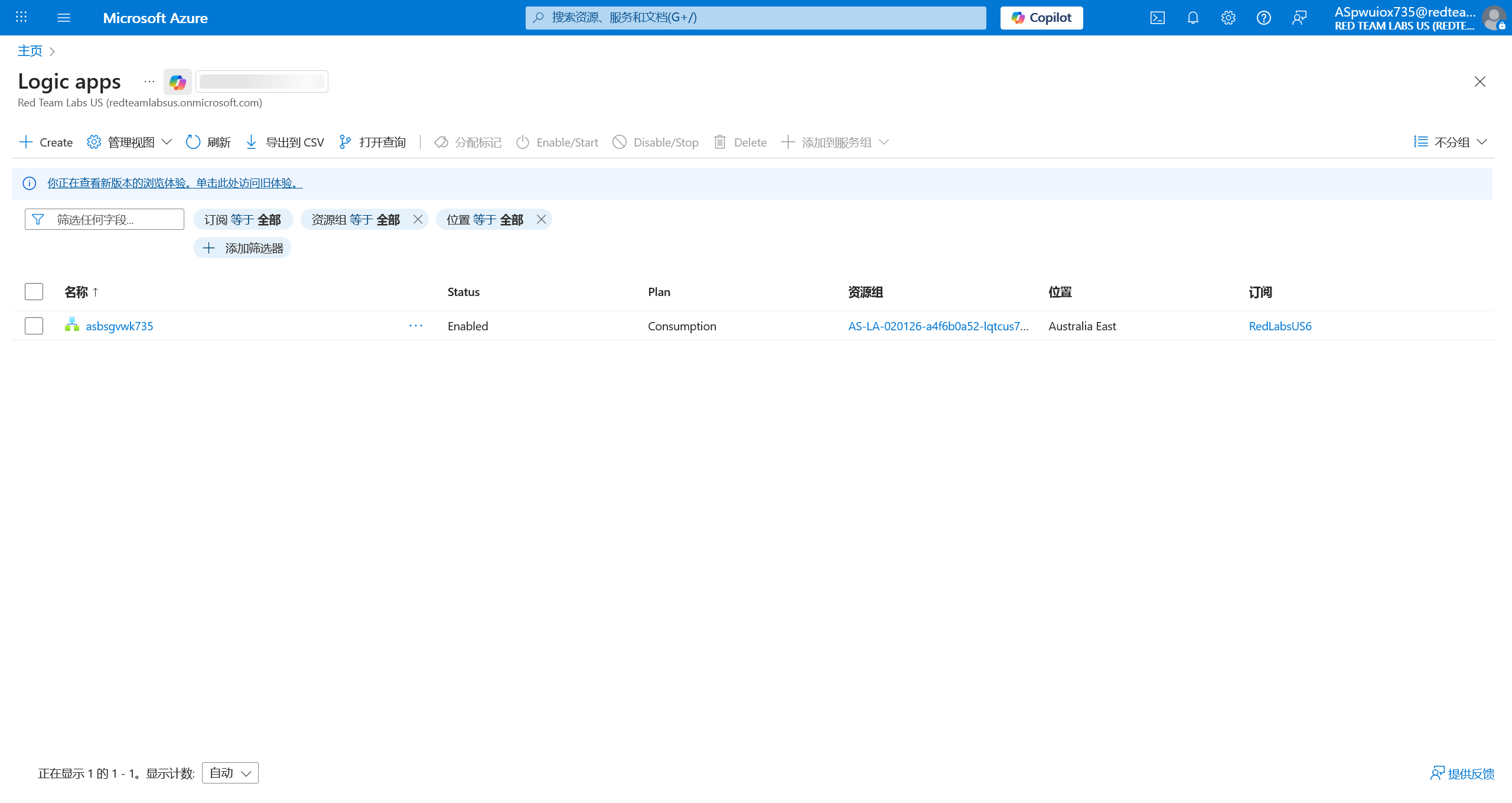Viewport: 1512px width, 803px height.
Task: Click the help question mark icon
Action: (x=1263, y=18)
